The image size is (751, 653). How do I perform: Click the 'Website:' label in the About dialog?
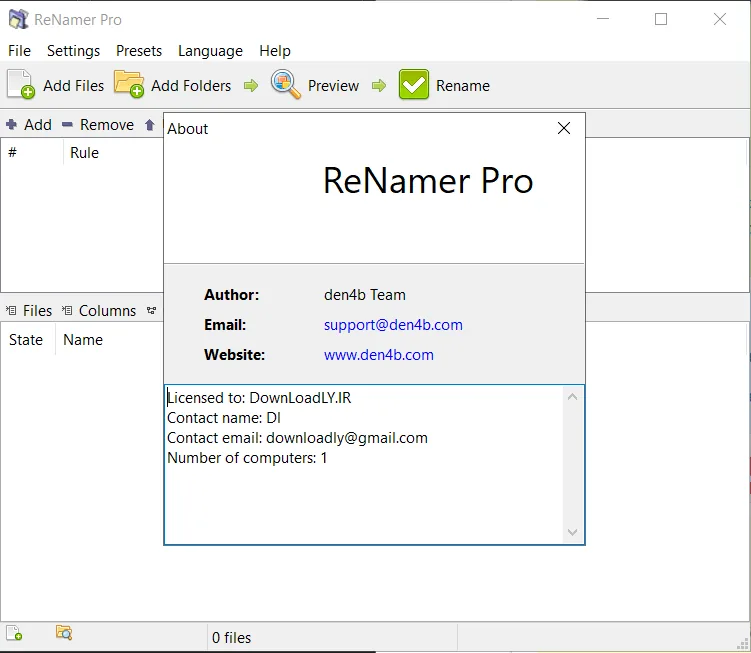(x=234, y=355)
